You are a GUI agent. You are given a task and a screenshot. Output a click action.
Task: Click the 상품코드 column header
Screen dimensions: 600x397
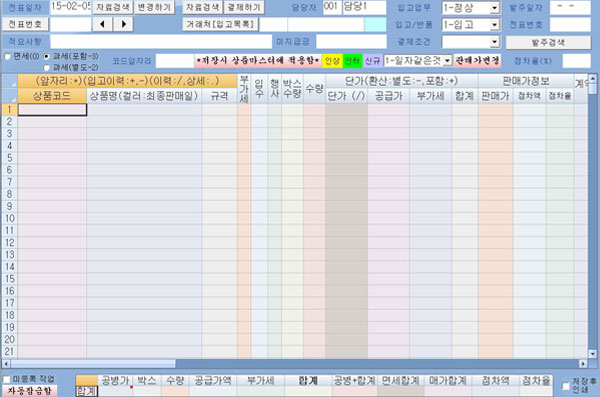52,96
